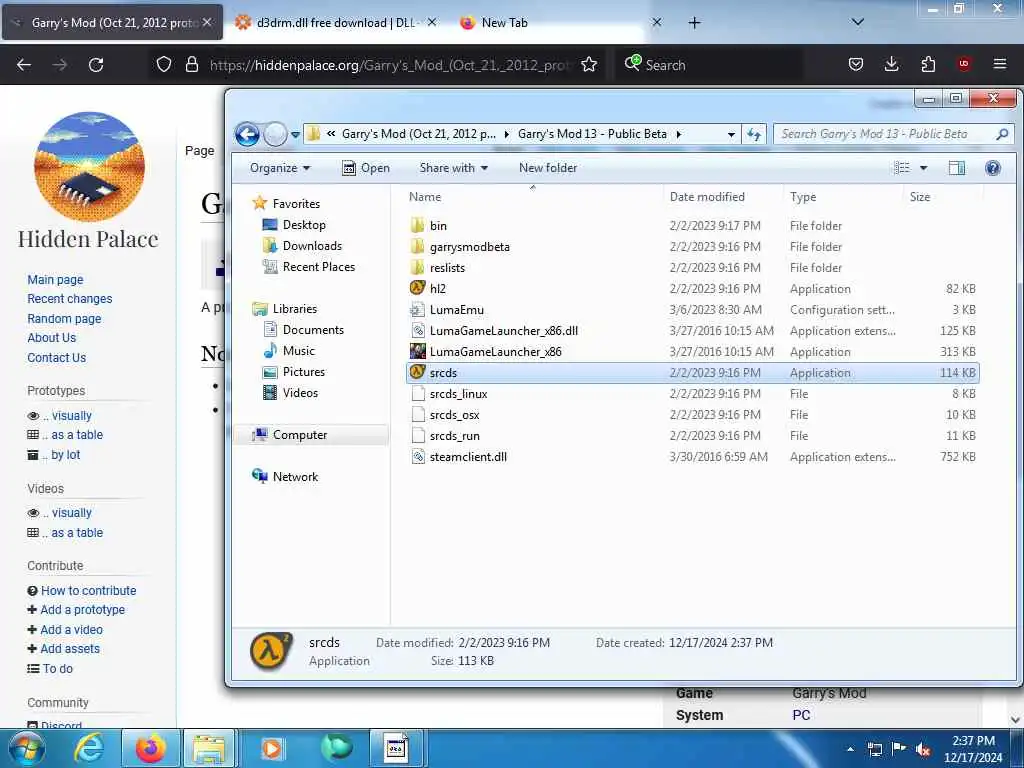Viewport: 1024px width, 768px height.
Task: Select Computer in navigation pane
Action: pyautogui.click(x=300, y=435)
